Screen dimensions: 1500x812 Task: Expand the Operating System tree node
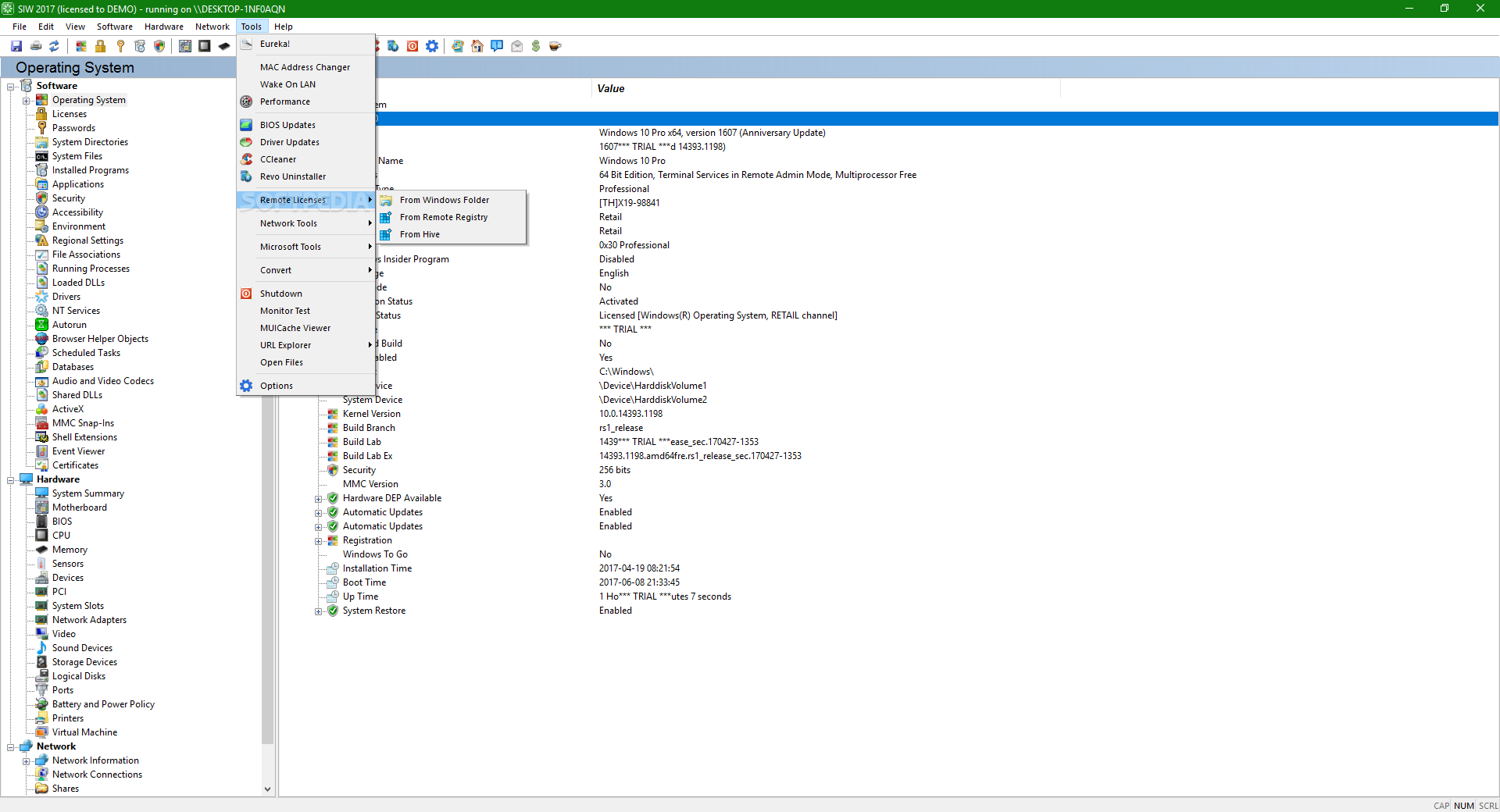(26, 100)
